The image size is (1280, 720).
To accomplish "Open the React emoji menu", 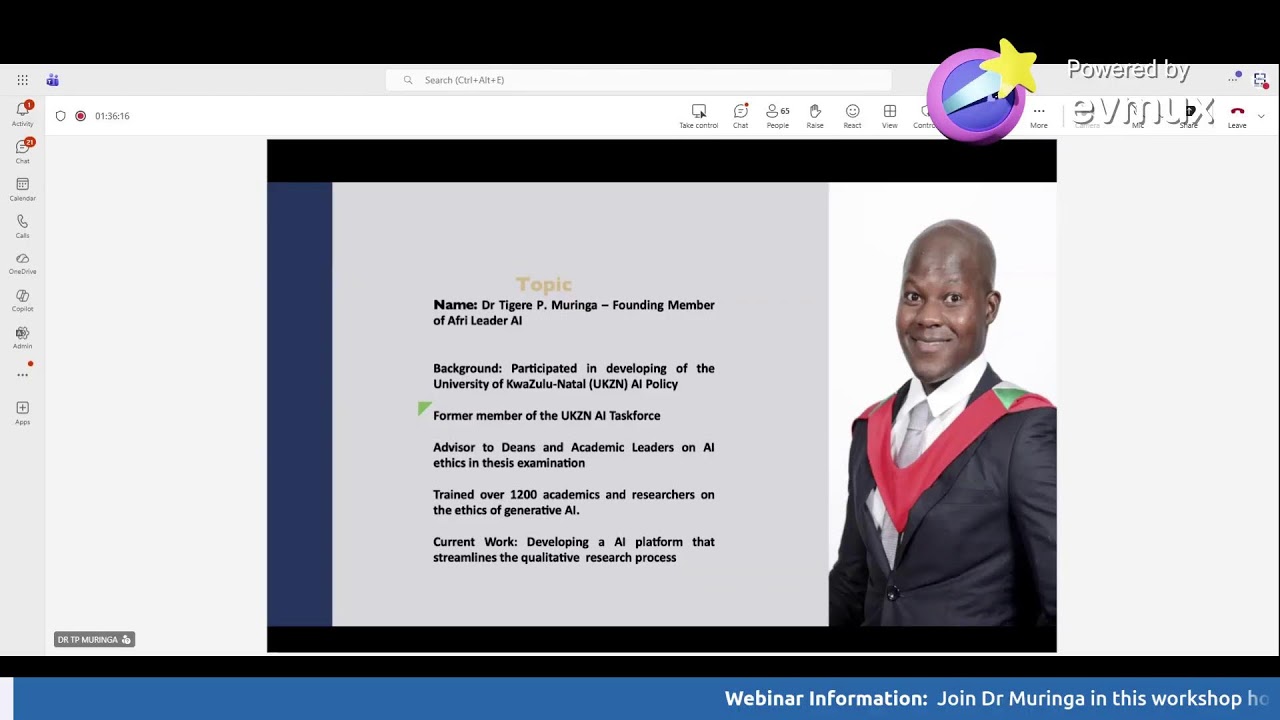I will click(x=852, y=116).
